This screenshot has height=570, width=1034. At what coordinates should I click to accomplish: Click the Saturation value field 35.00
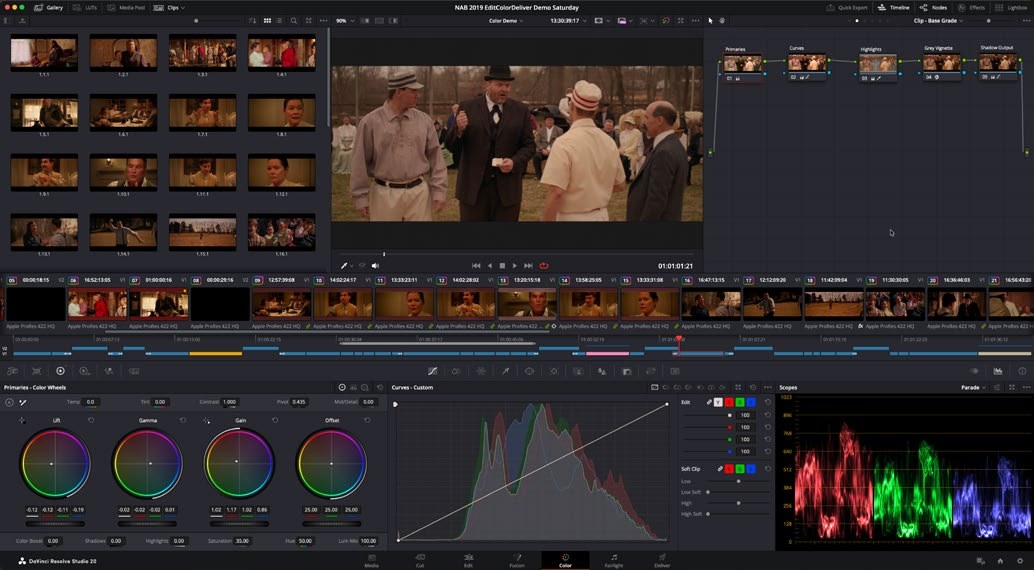[x=243, y=541]
